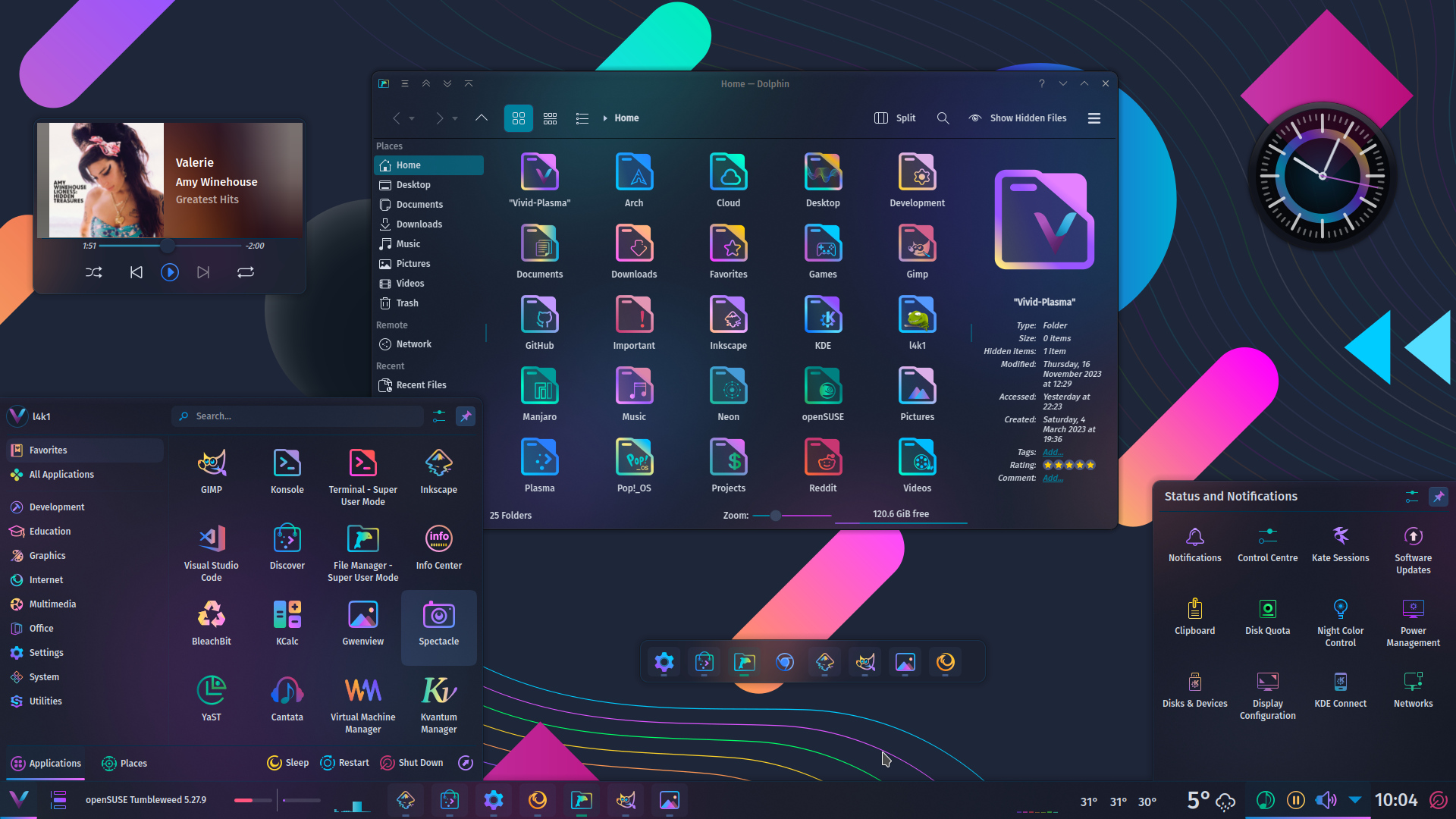
Task: Adjust Dolphin zoom slider
Action: pyautogui.click(x=792, y=516)
